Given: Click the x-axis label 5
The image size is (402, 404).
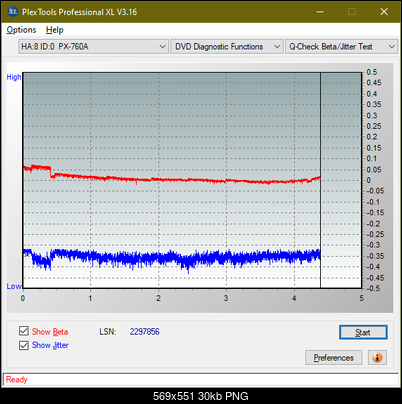Looking at the screenshot, I should point(361,298).
